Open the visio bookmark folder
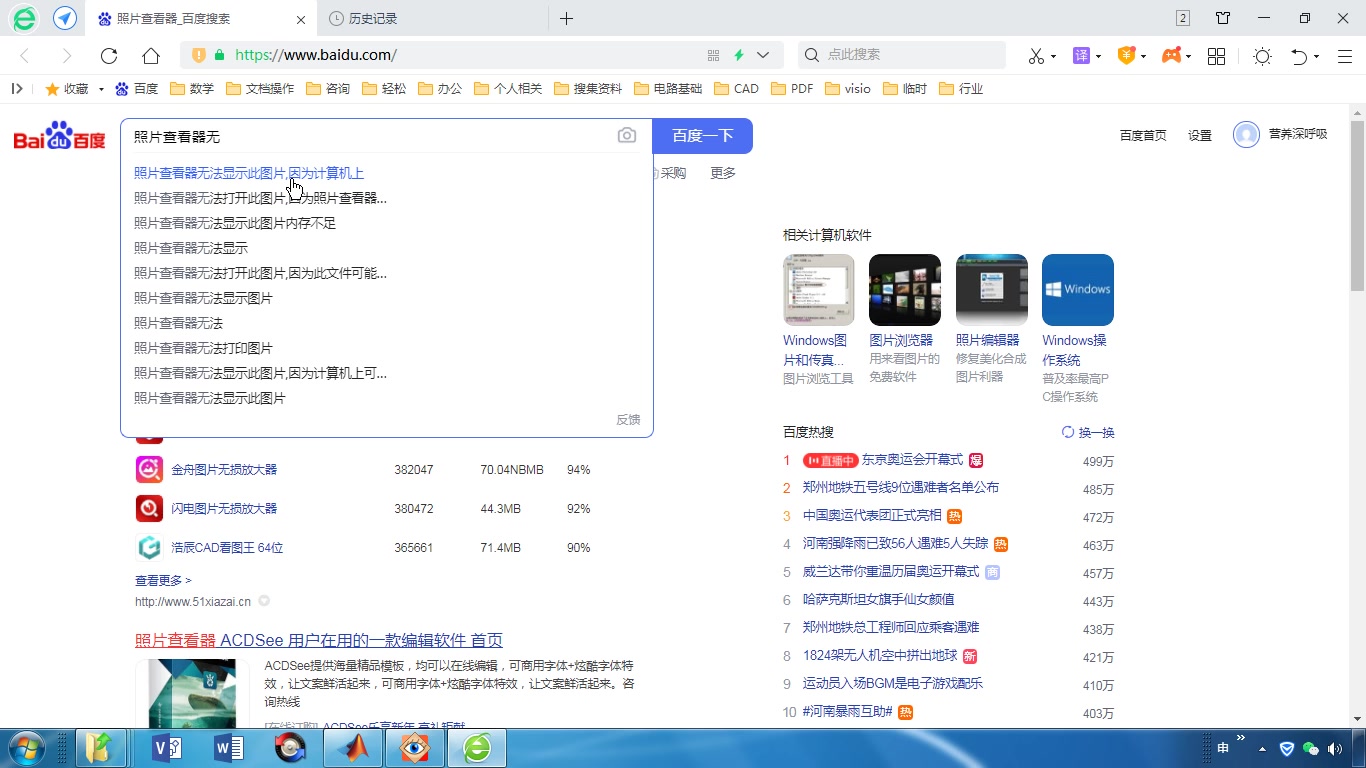Viewport: 1366px width, 768px height. tap(848, 88)
